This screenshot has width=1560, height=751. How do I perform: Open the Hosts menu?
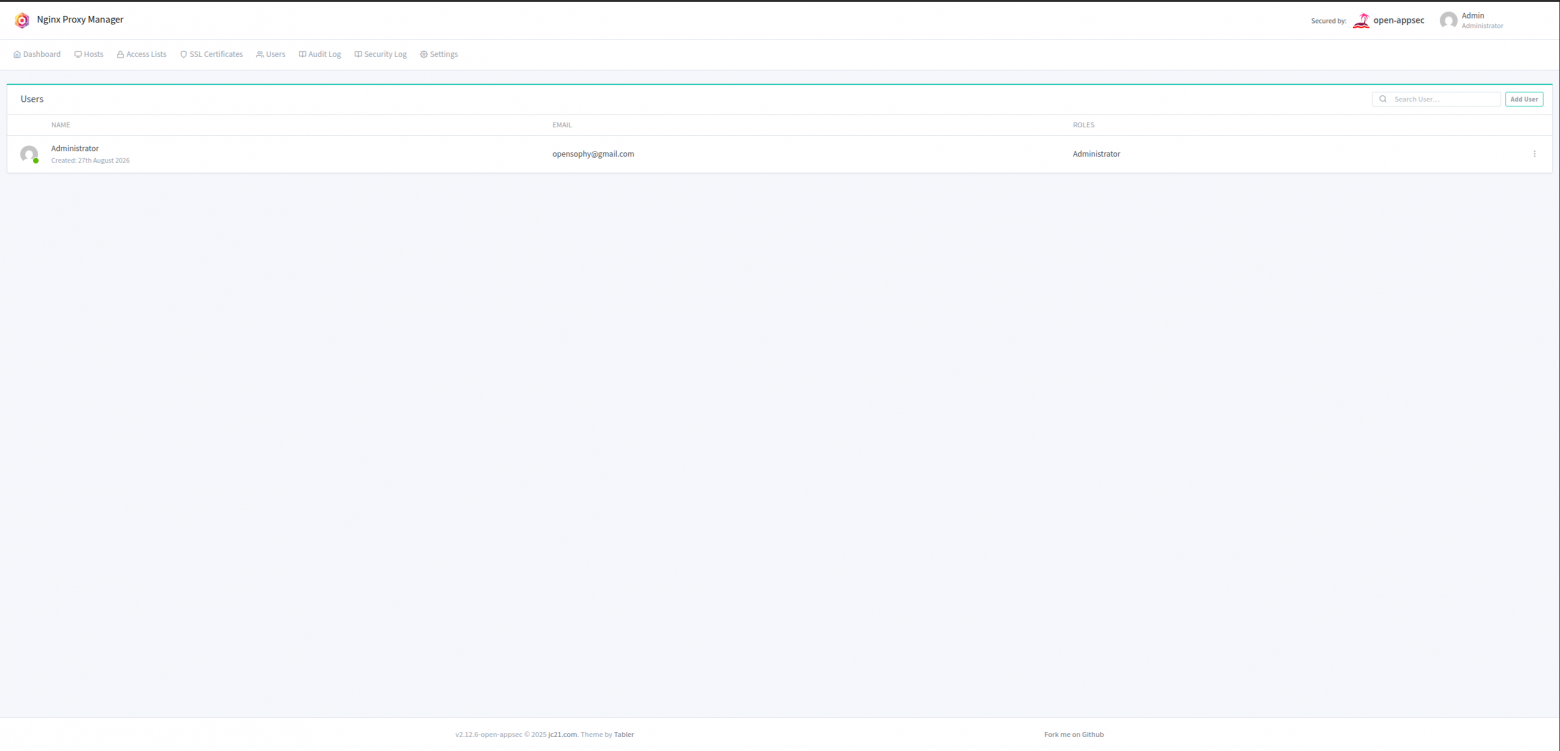(x=89, y=54)
